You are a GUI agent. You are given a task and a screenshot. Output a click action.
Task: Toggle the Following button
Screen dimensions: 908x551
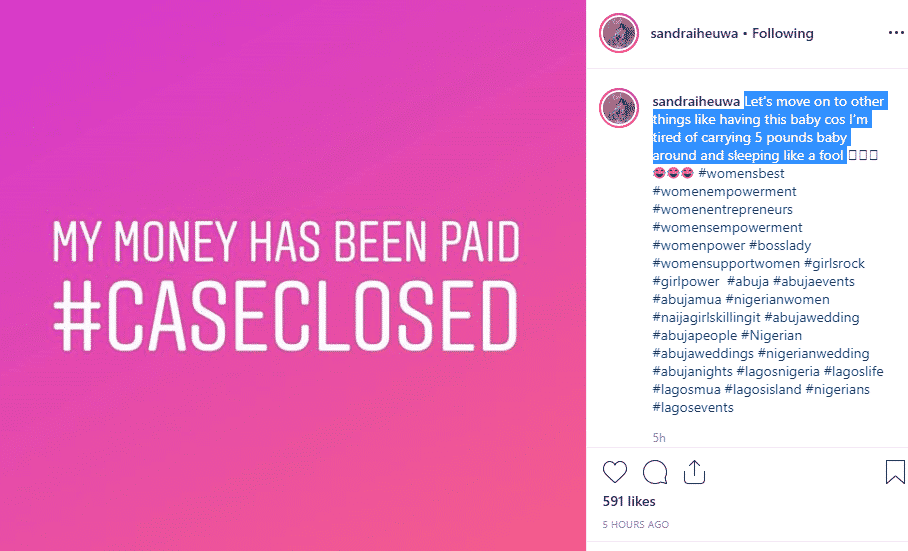(783, 33)
